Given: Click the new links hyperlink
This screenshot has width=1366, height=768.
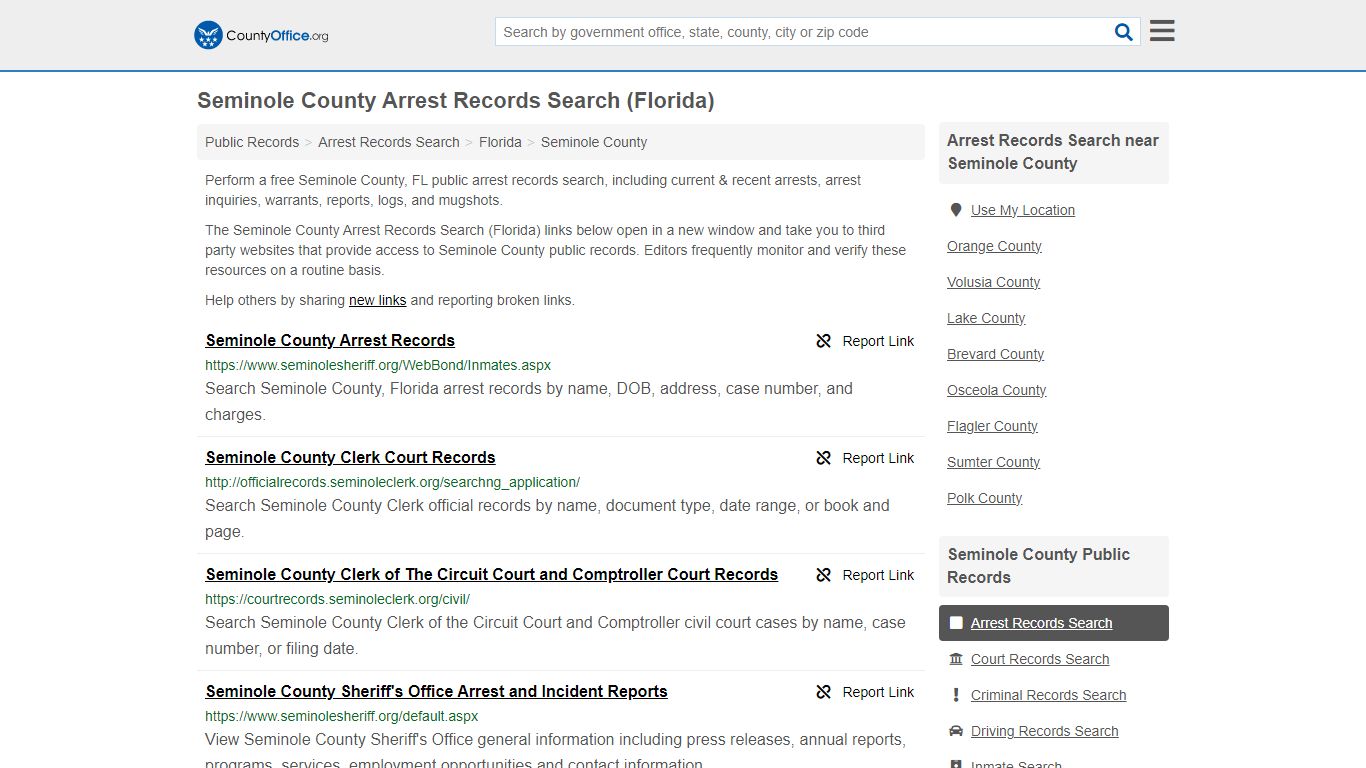Looking at the screenshot, I should click(x=377, y=300).
